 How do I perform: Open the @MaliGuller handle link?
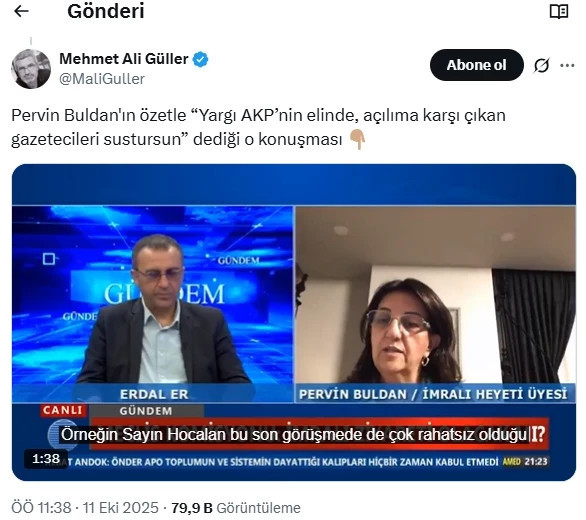pyautogui.click(x=102, y=79)
